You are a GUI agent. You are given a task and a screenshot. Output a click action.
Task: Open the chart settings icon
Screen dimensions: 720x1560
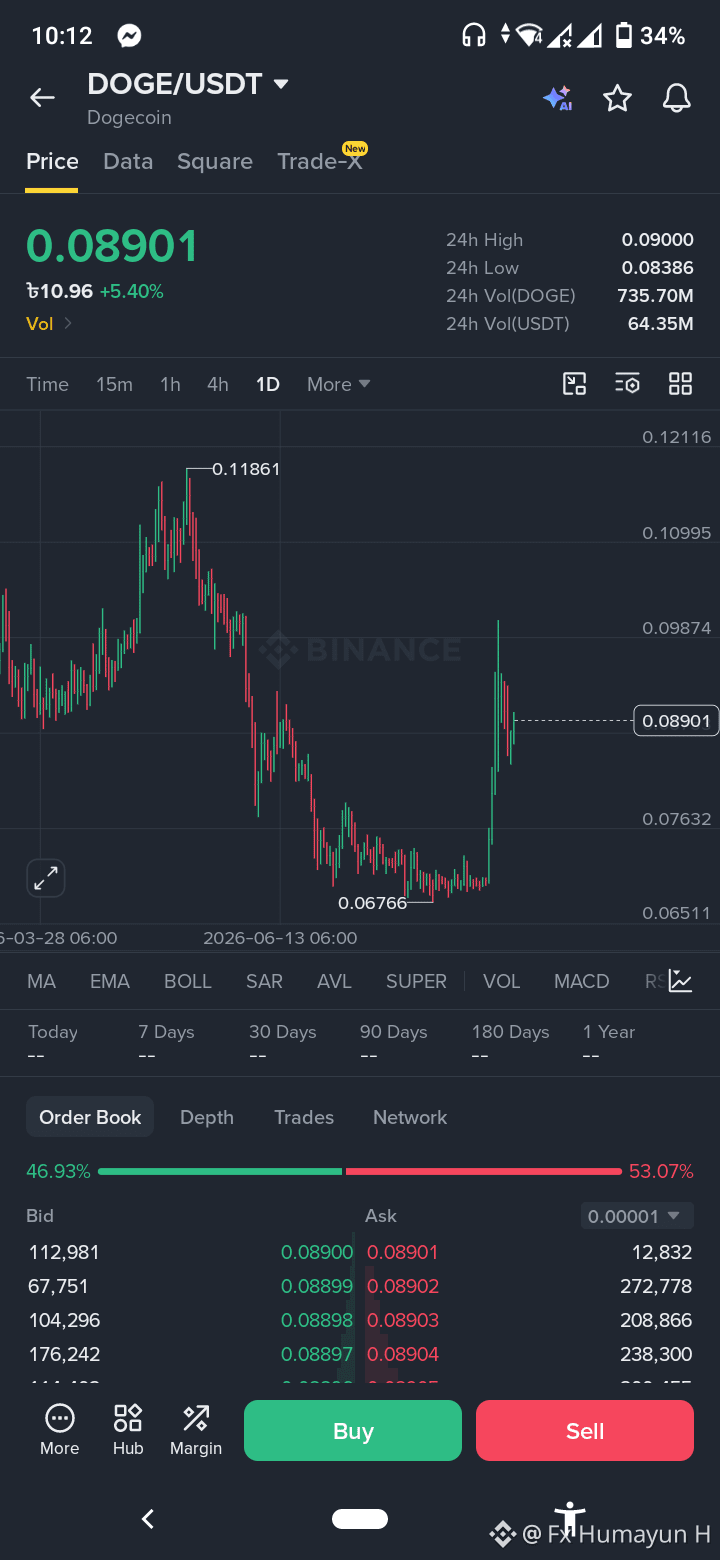pos(627,384)
